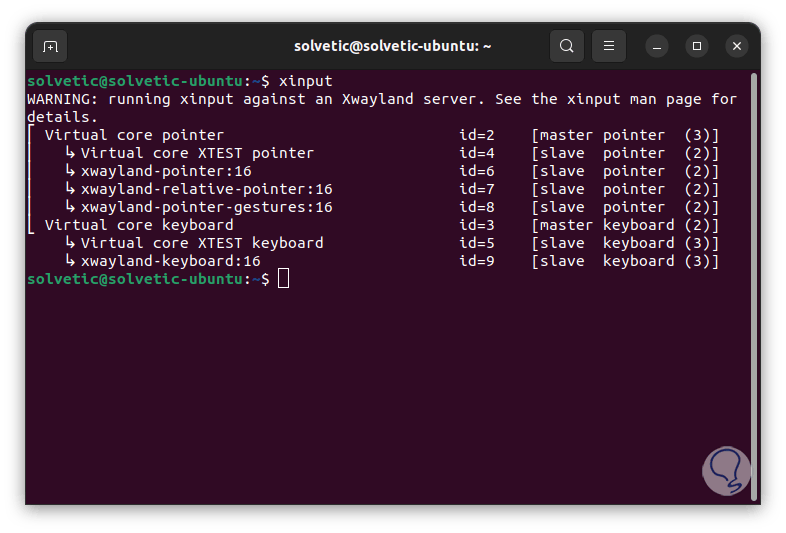Minimize the terminal window
786x533 pixels.
tap(657, 46)
